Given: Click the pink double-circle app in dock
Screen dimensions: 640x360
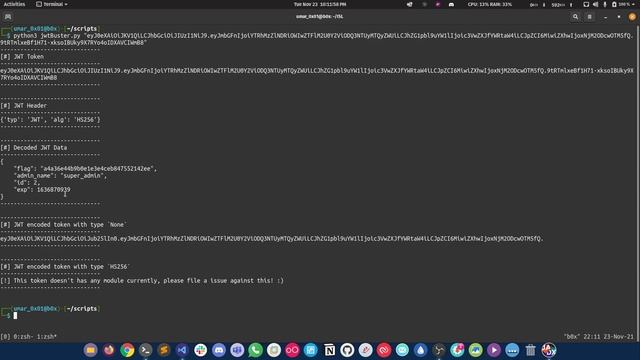Looking at the screenshot, I should coord(292,350).
